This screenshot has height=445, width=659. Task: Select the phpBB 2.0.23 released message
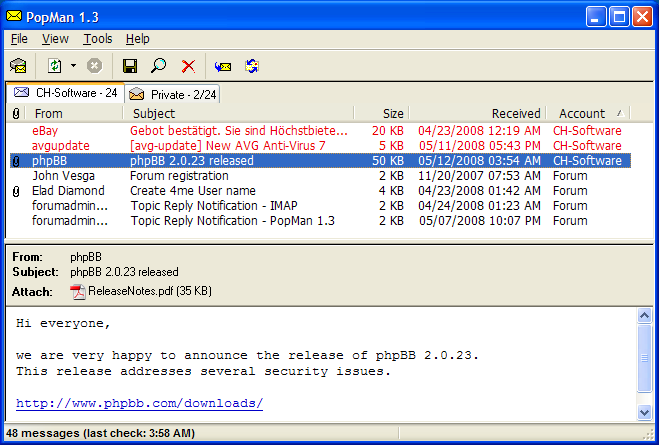pos(320,161)
